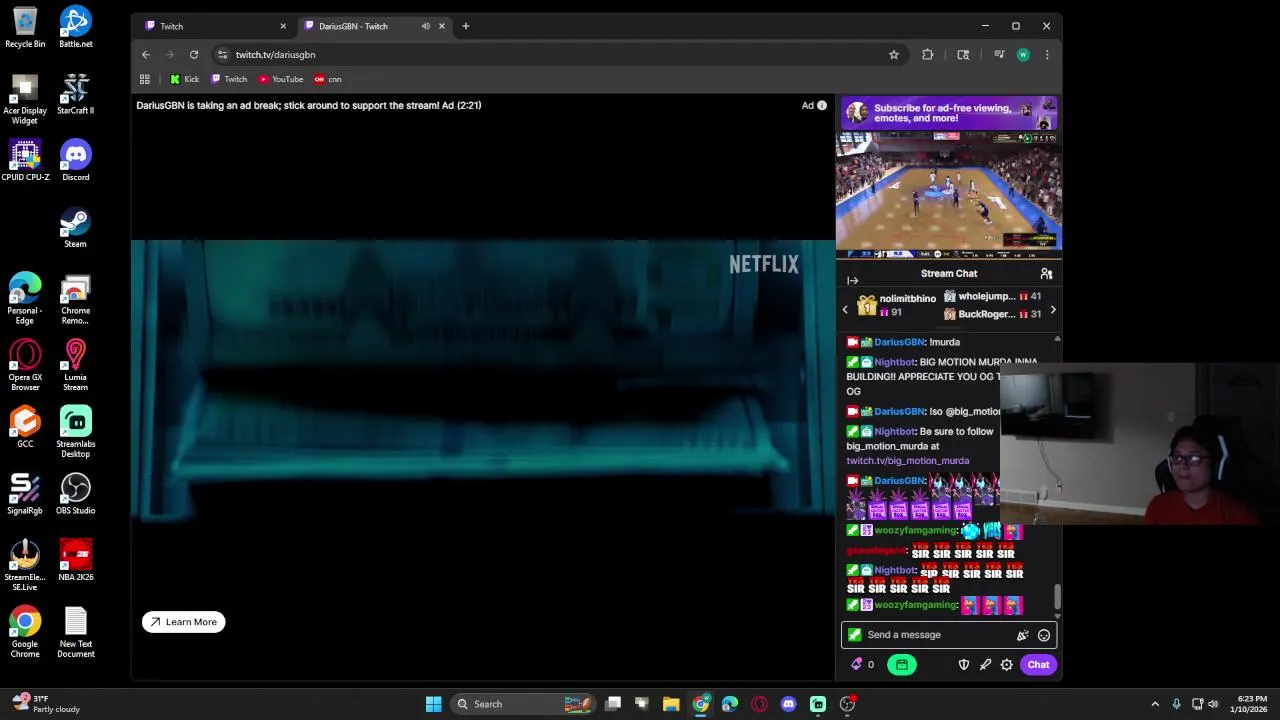The image size is (1280, 720).
Task: Click the address bar URL
Action: tap(275, 55)
